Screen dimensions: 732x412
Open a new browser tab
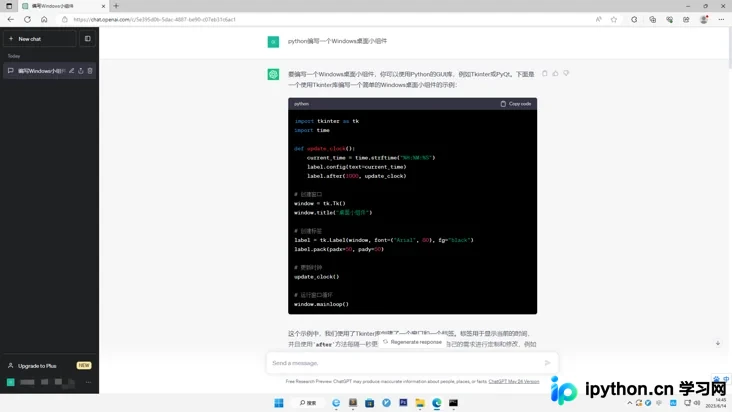[x=116, y=6]
